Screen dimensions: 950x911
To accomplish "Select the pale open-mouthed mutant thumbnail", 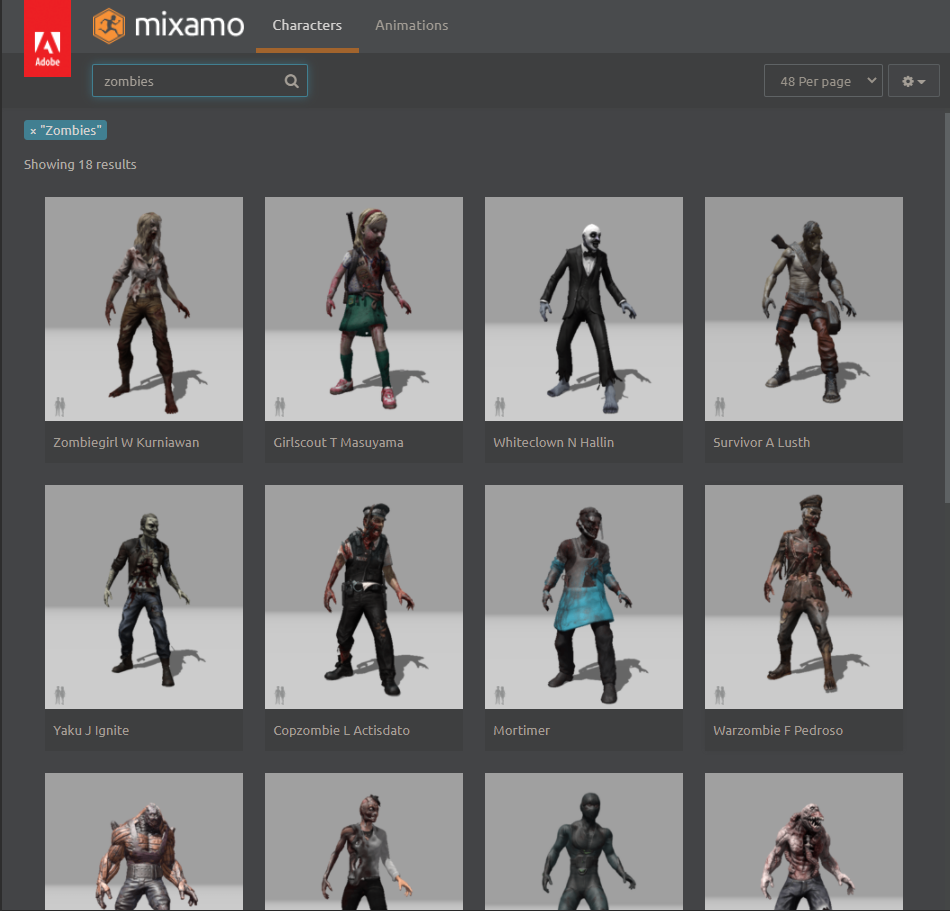I will 803,841.
